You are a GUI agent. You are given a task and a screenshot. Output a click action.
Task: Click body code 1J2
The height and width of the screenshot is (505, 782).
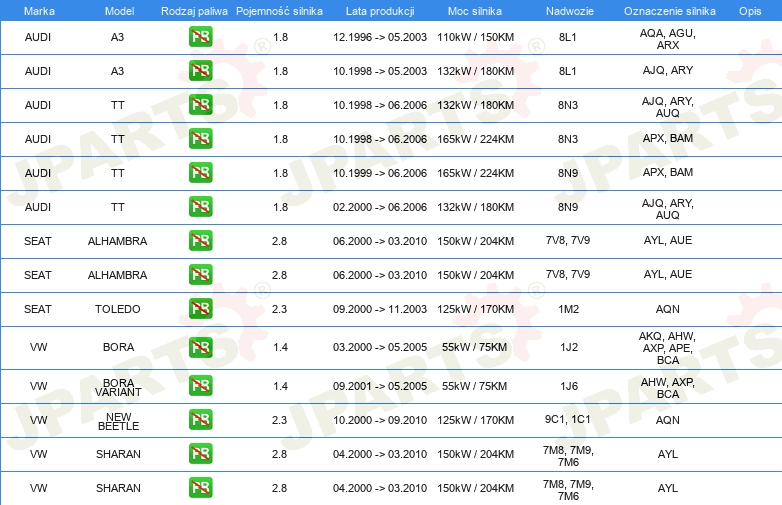point(569,347)
